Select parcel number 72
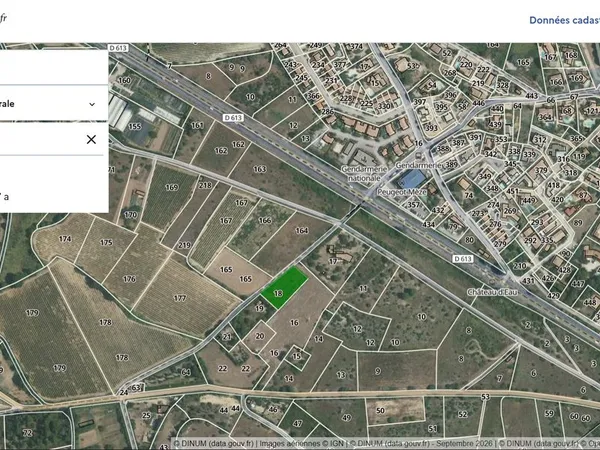Screen dimensions: 600x450 click(28, 433)
